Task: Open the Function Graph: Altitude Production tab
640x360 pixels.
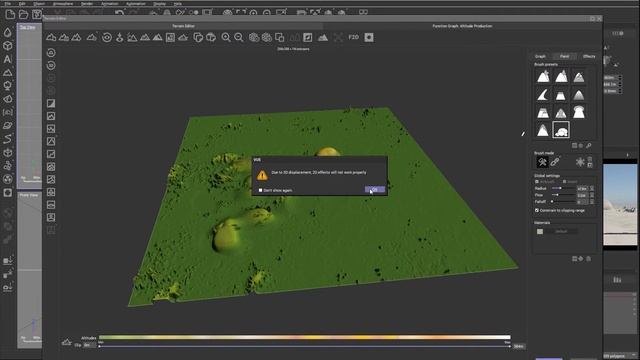Action: point(462,26)
